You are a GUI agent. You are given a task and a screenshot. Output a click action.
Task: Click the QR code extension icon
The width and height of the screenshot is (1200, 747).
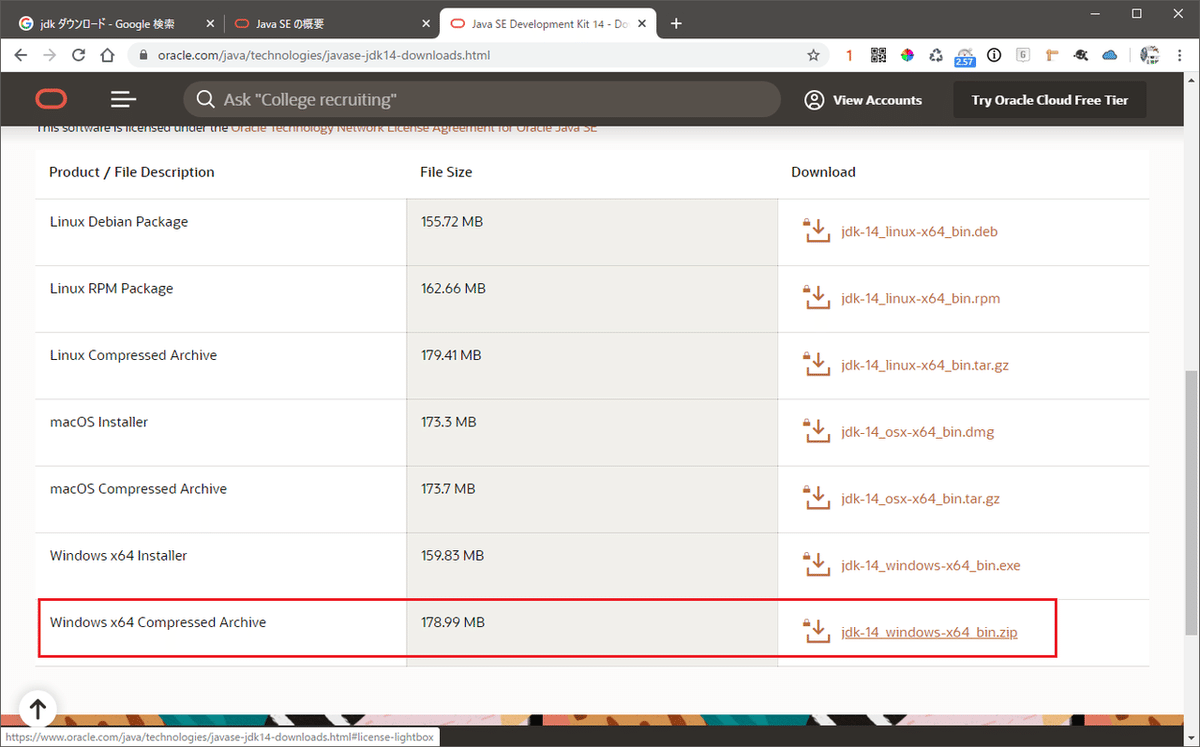(878, 55)
